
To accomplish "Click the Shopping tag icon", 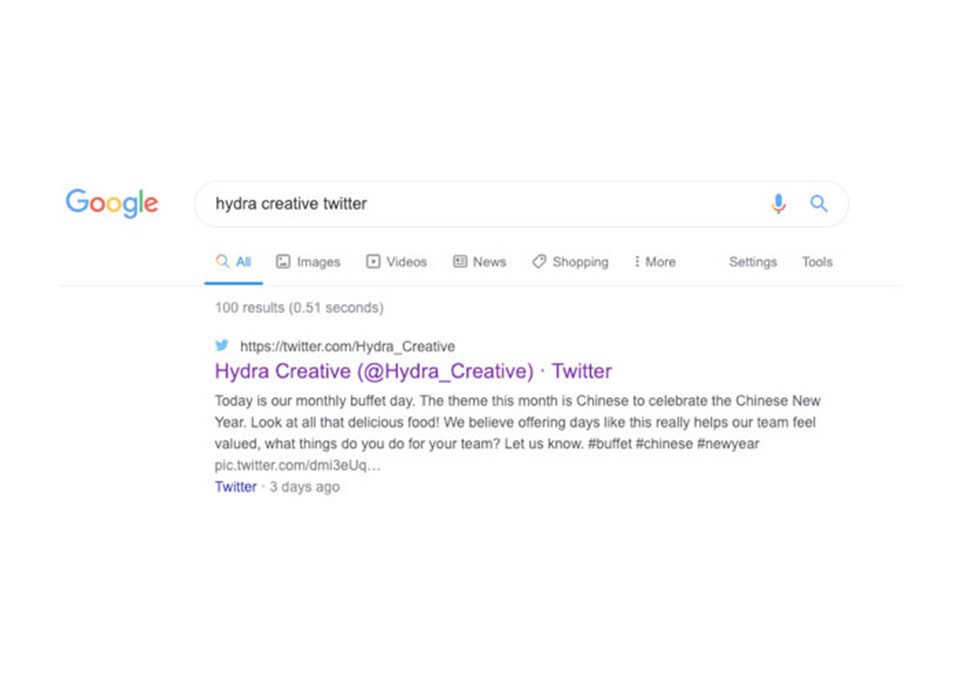I will click(x=539, y=262).
